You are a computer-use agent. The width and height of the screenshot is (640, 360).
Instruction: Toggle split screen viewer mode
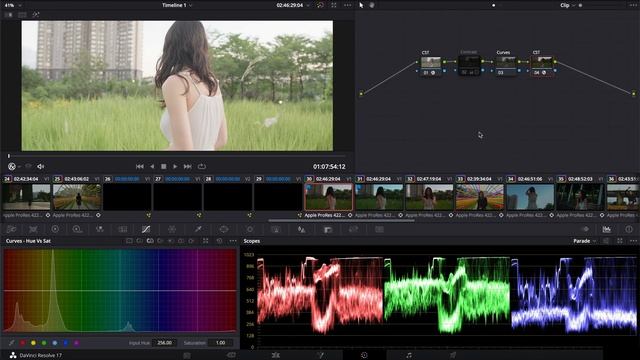(22, 15)
